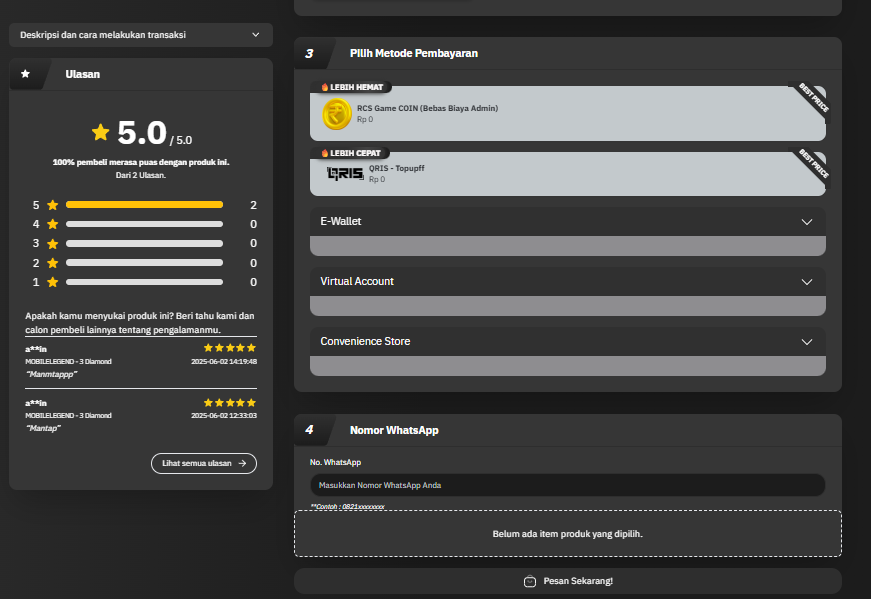Open Lihat semua ulasan reviews link
Image resolution: width=871 pixels, height=599 pixels.
click(x=203, y=464)
